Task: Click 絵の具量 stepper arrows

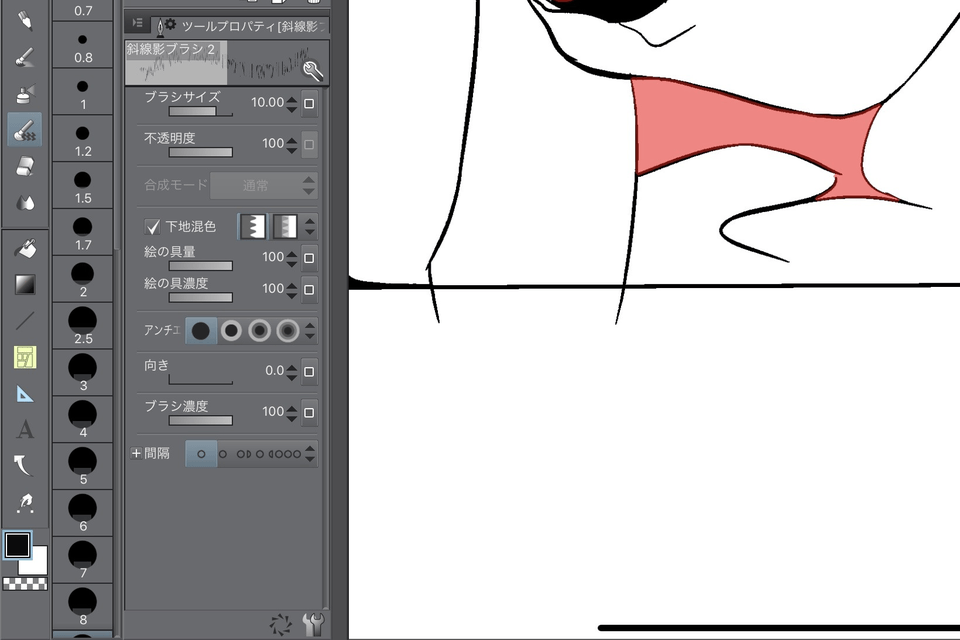Action: coord(292,258)
